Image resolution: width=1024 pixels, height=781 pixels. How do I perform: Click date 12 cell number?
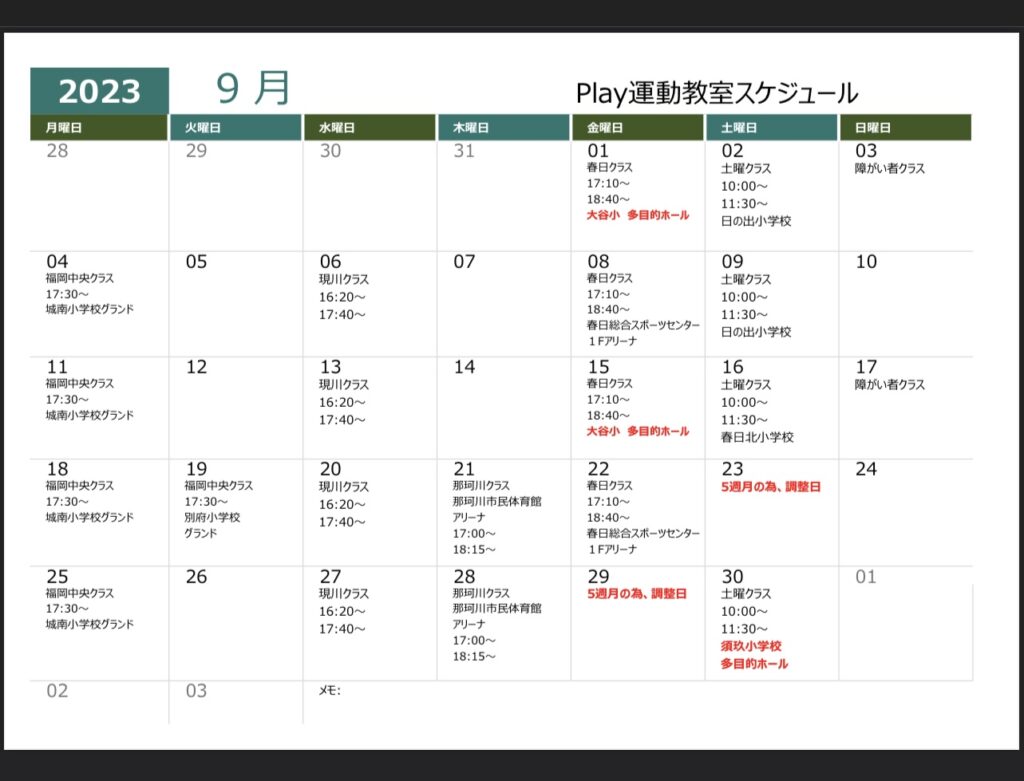(196, 367)
